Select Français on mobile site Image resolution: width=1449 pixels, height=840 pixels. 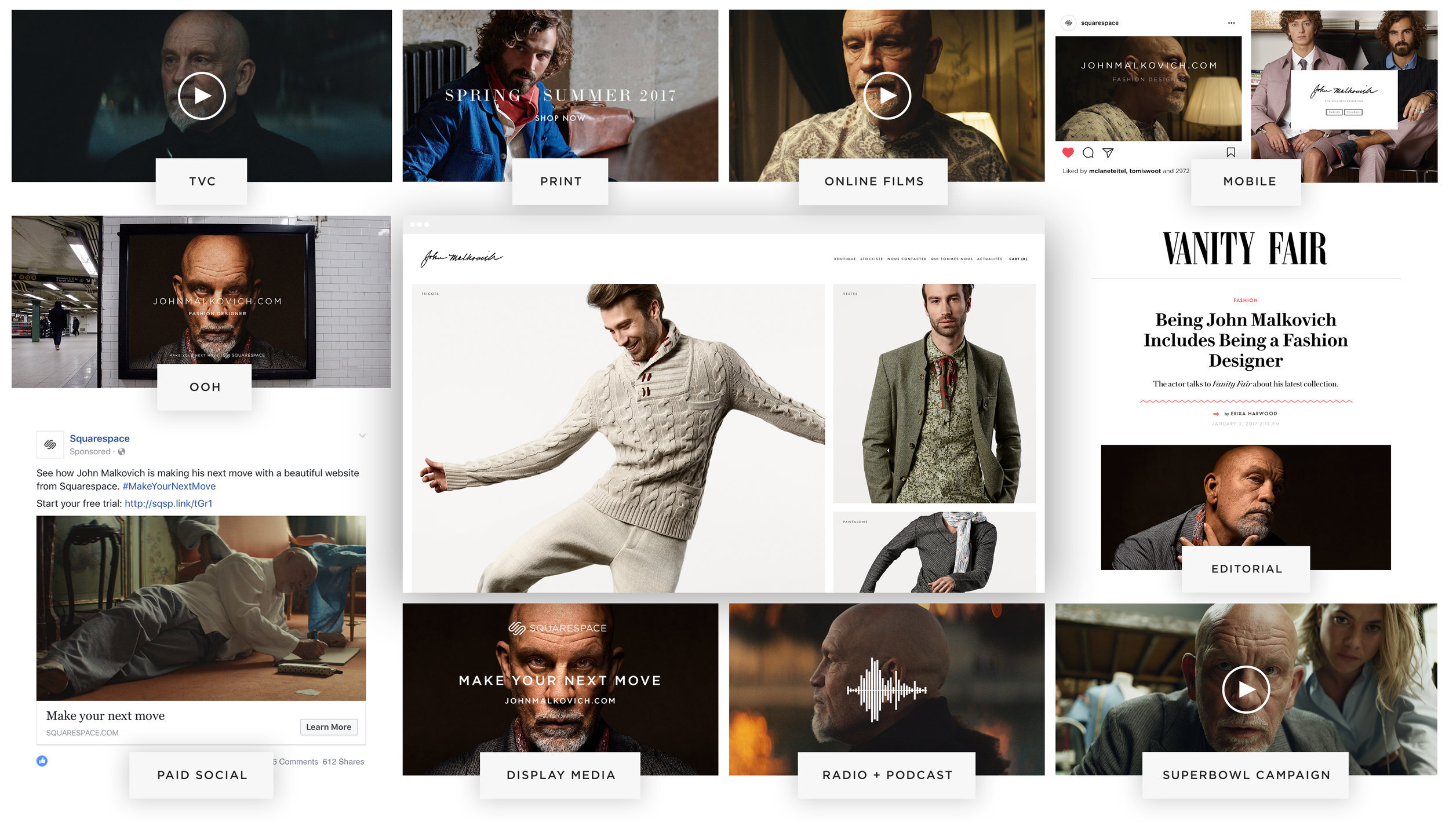(1353, 112)
